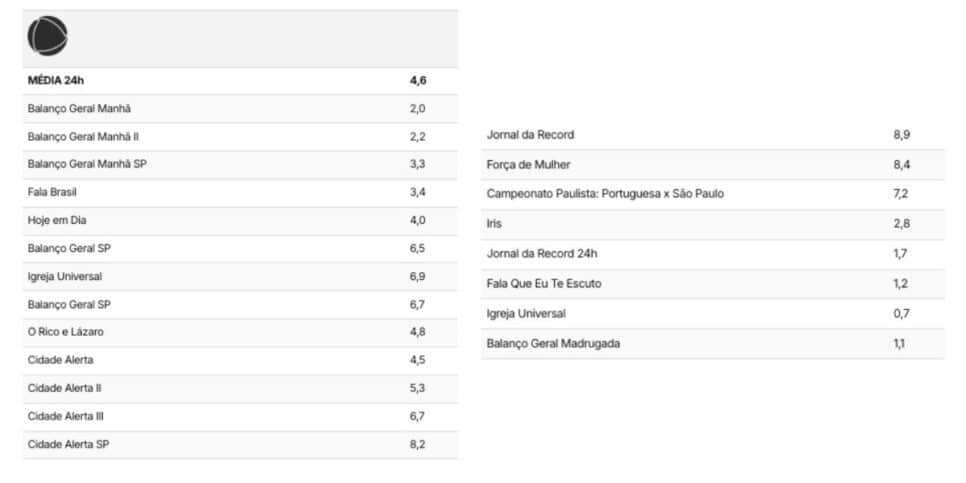Click the Cidade Alerta III row
The image size is (966, 483).
(65, 416)
